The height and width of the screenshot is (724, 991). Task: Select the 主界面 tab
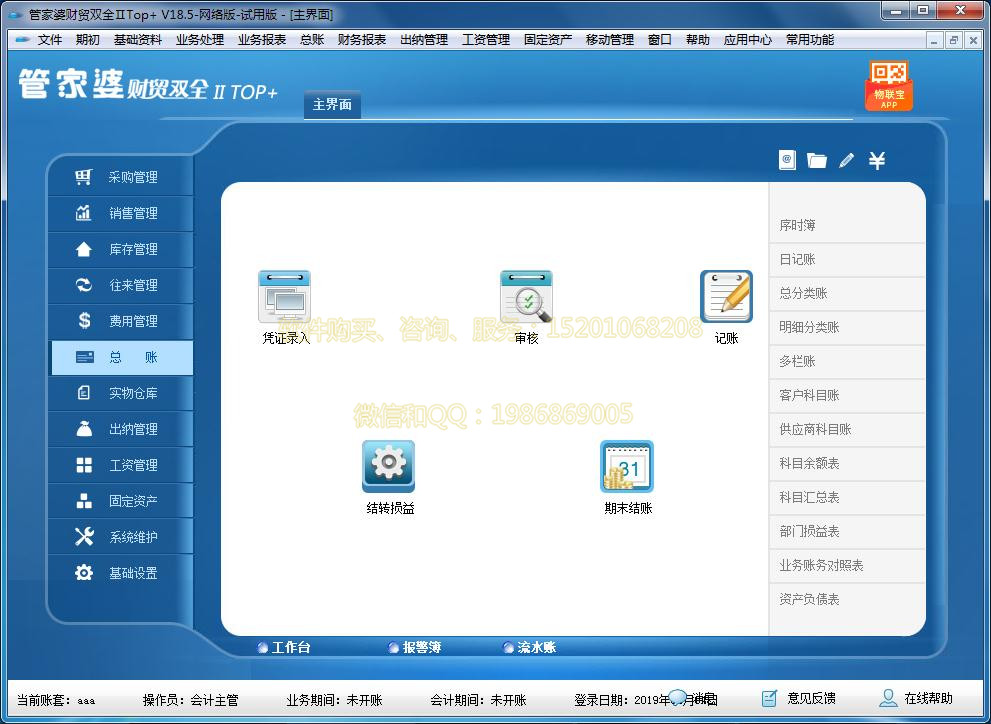click(x=332, y=104)
